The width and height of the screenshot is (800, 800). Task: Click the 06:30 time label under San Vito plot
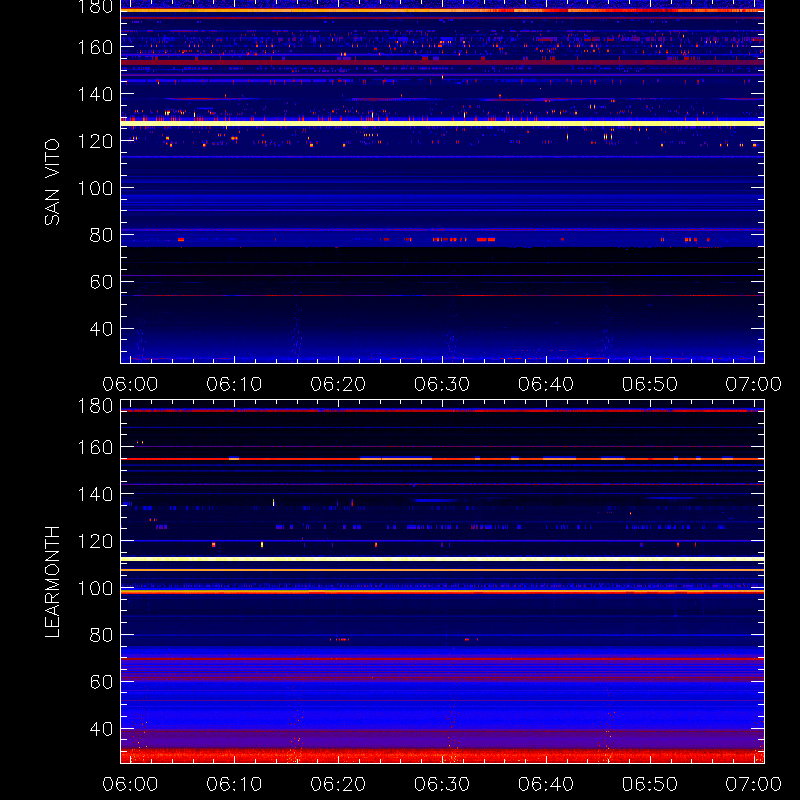(442, 384)
